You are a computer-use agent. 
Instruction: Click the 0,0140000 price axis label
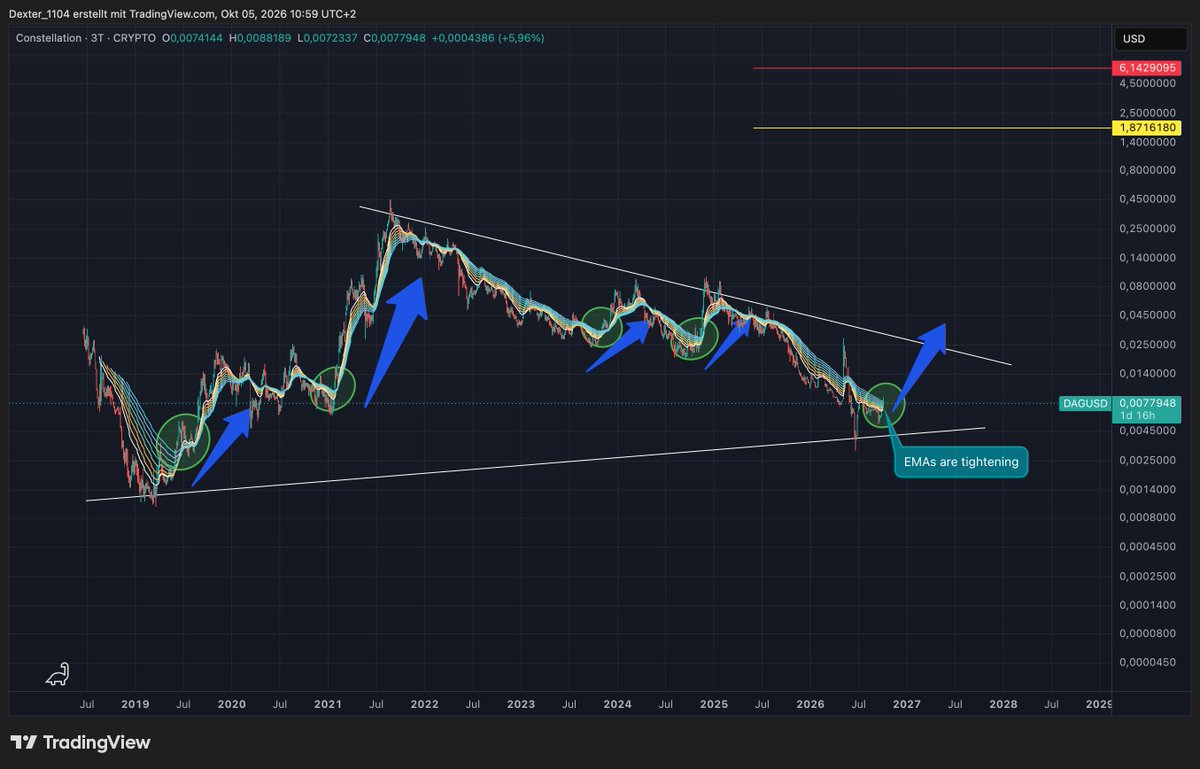tap(1148, 374)
